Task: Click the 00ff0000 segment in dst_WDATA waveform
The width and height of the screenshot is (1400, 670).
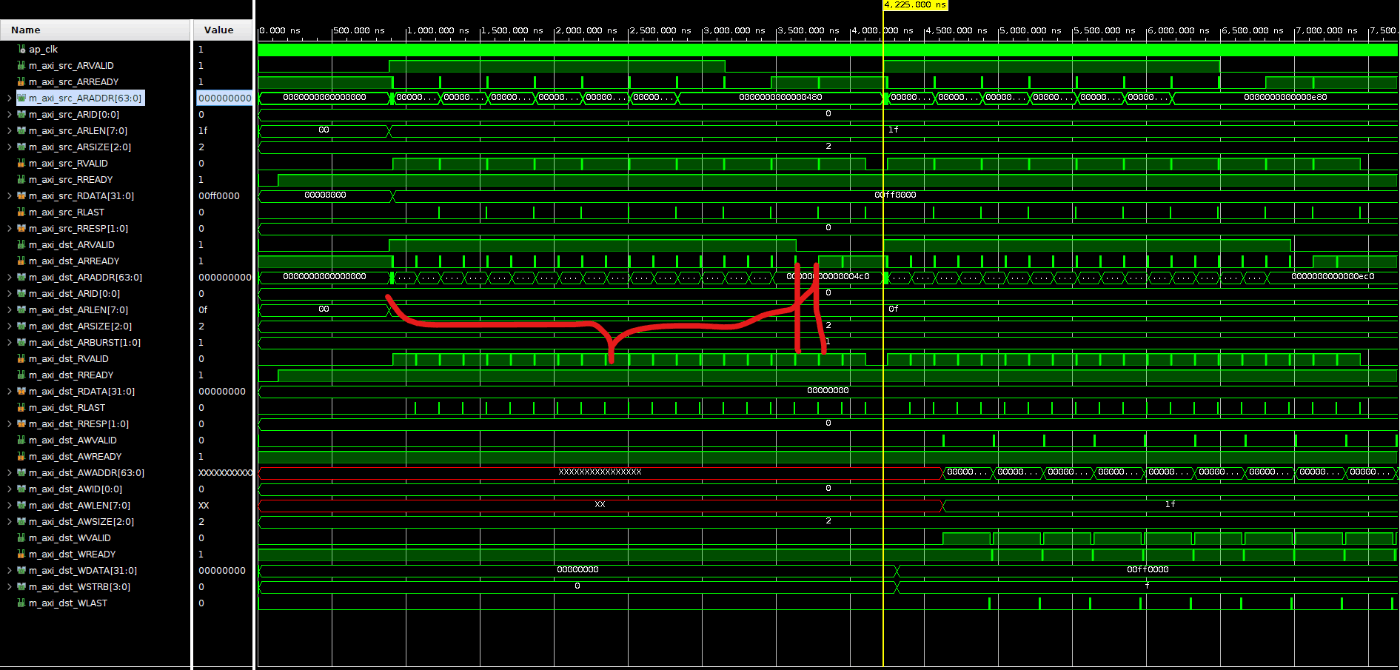Action: pyautogui.click(x=1147, y=570)
